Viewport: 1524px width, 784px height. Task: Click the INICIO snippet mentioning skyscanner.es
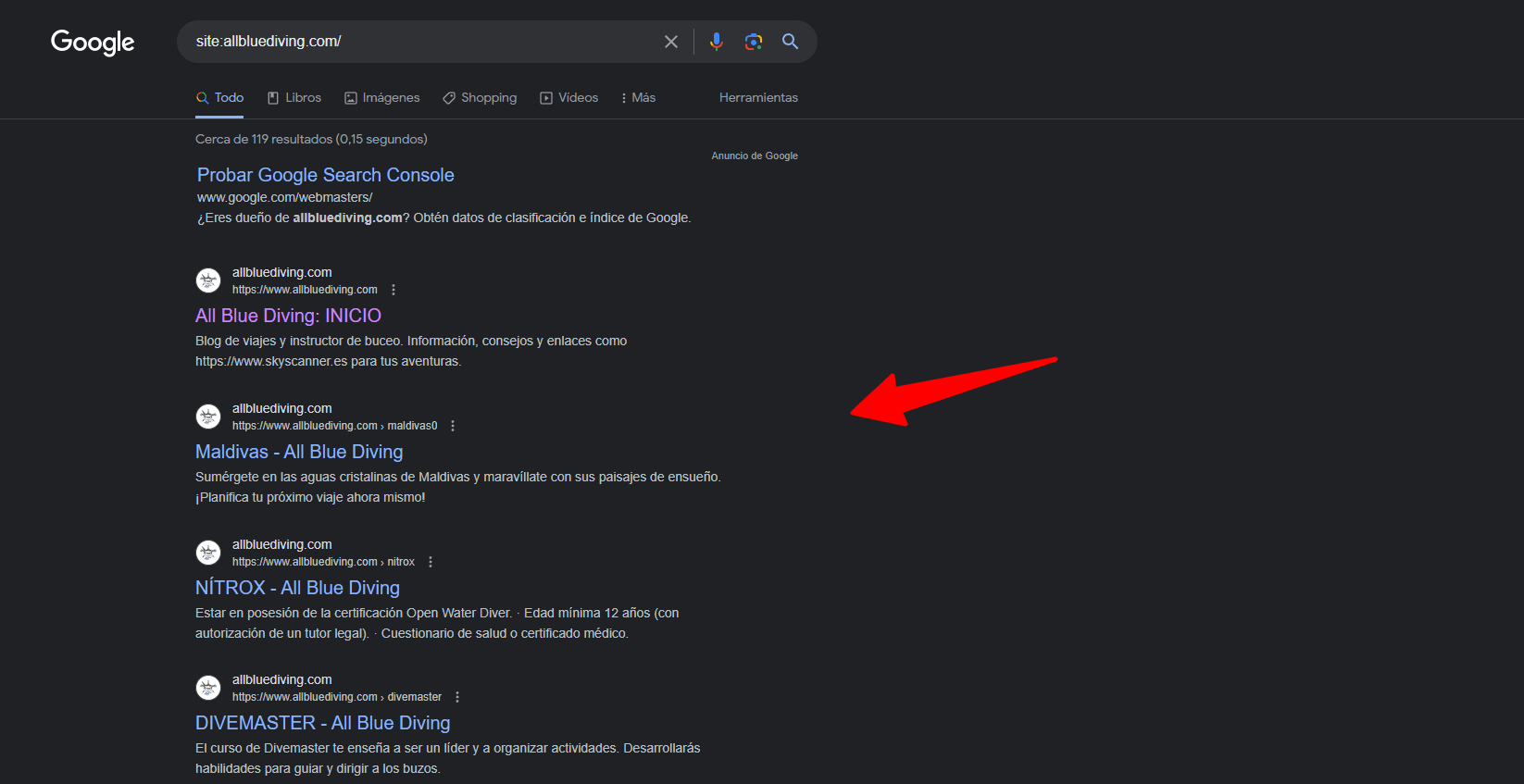(411, 351)
